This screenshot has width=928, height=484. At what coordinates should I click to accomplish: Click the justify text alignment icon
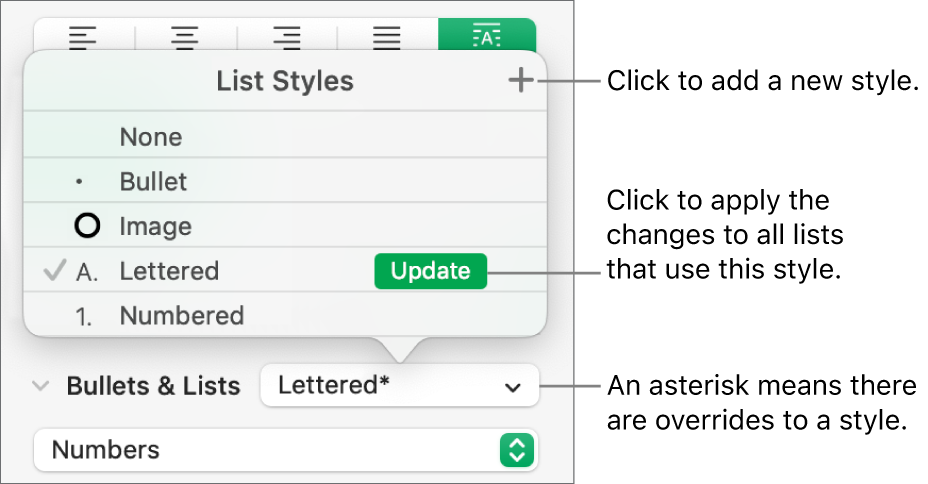[387, 38]
